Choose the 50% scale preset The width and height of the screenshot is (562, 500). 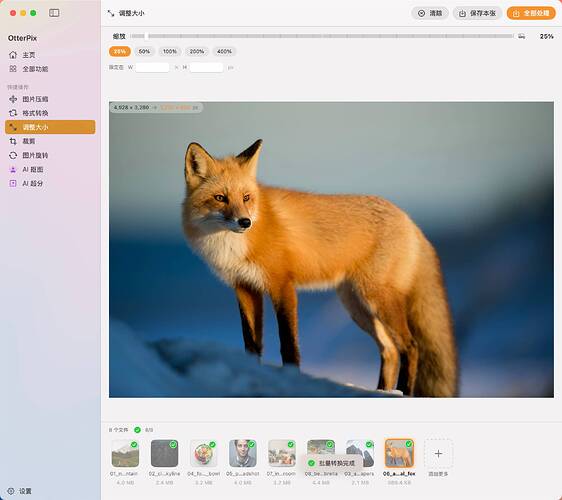point(144,52)
